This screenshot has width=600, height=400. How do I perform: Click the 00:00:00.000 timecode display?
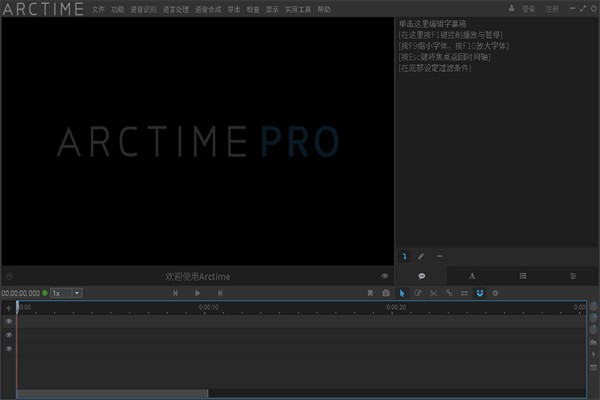tap(21, 293)
